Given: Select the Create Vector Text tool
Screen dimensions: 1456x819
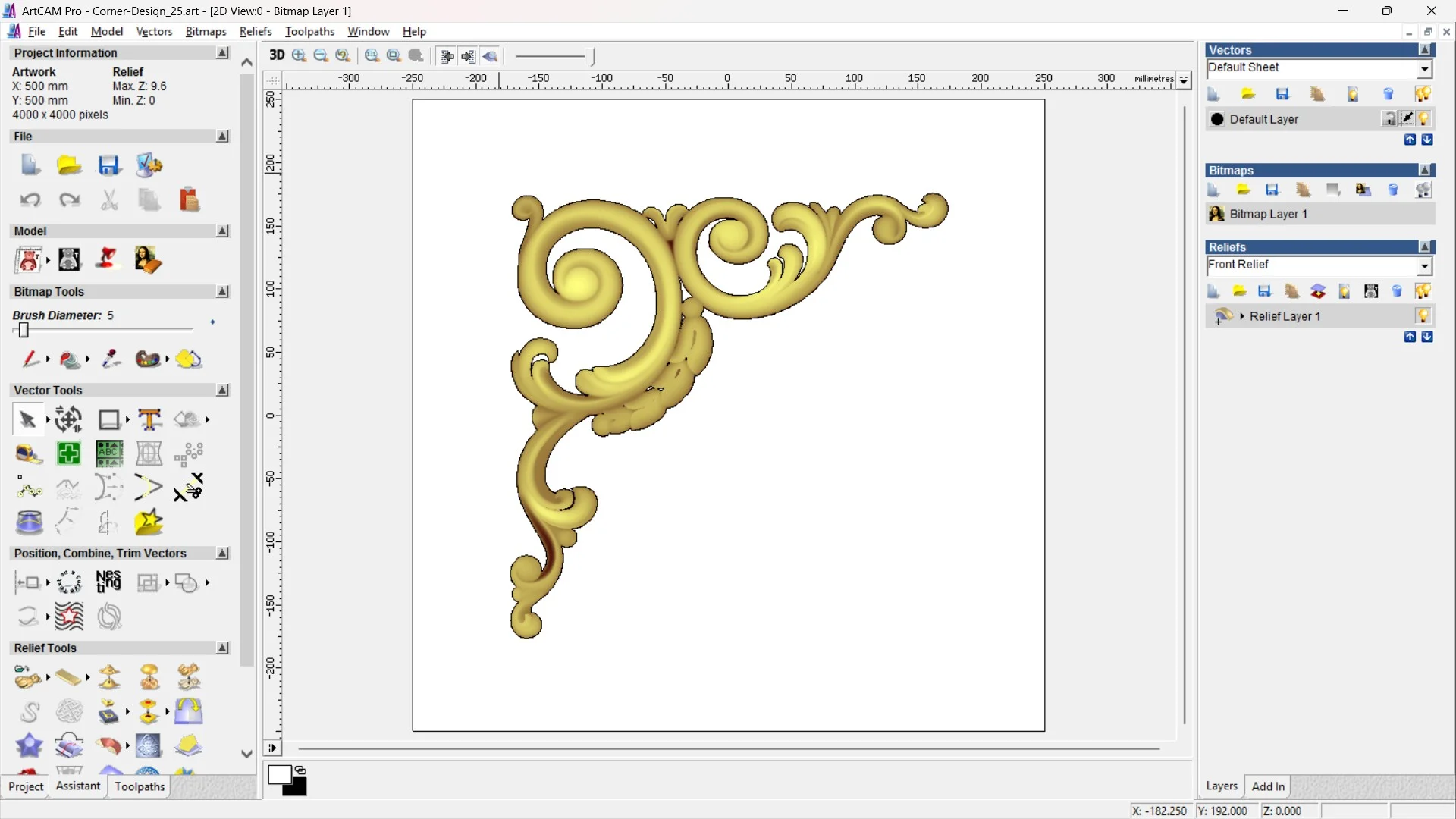Looking at the screenshot, I should point(149,419).
